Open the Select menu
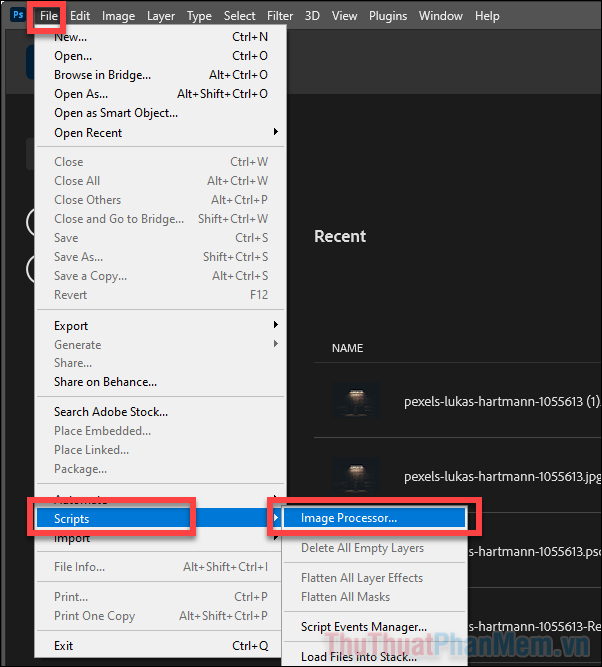This screenshot has width=602, height=667. click(x=240, y=16)
